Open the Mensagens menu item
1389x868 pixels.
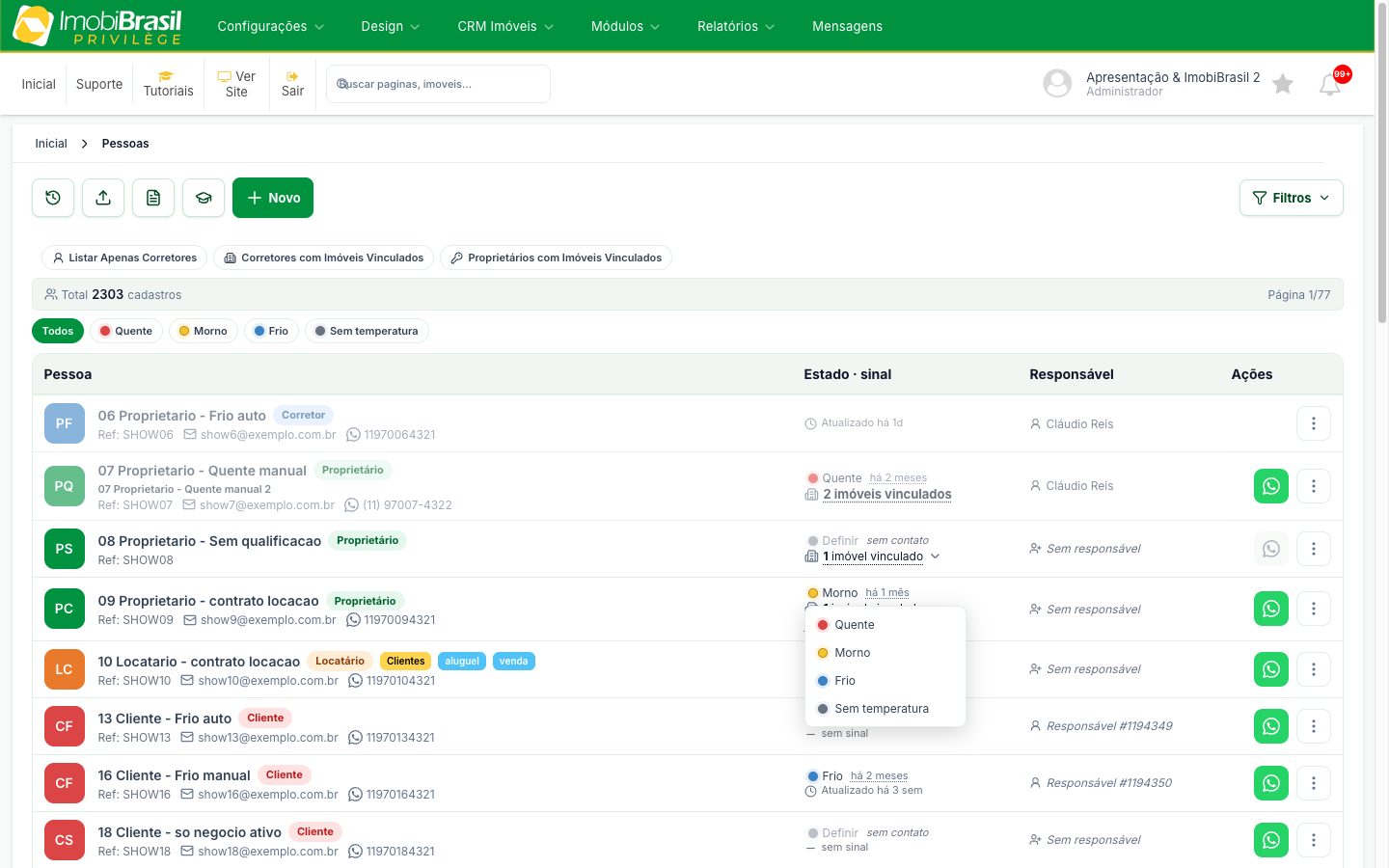point(847,26)
